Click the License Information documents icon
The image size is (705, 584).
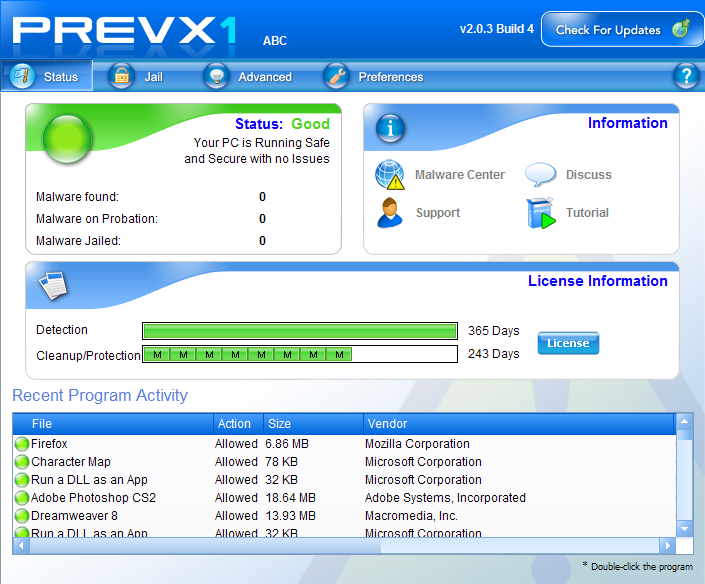(x=53, y=285)
